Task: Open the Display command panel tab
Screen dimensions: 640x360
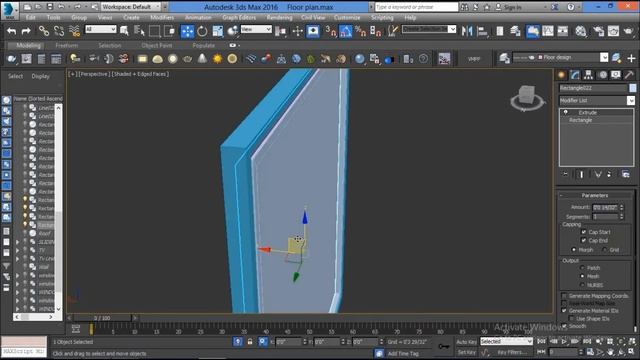Action: (x=616, y=75)
